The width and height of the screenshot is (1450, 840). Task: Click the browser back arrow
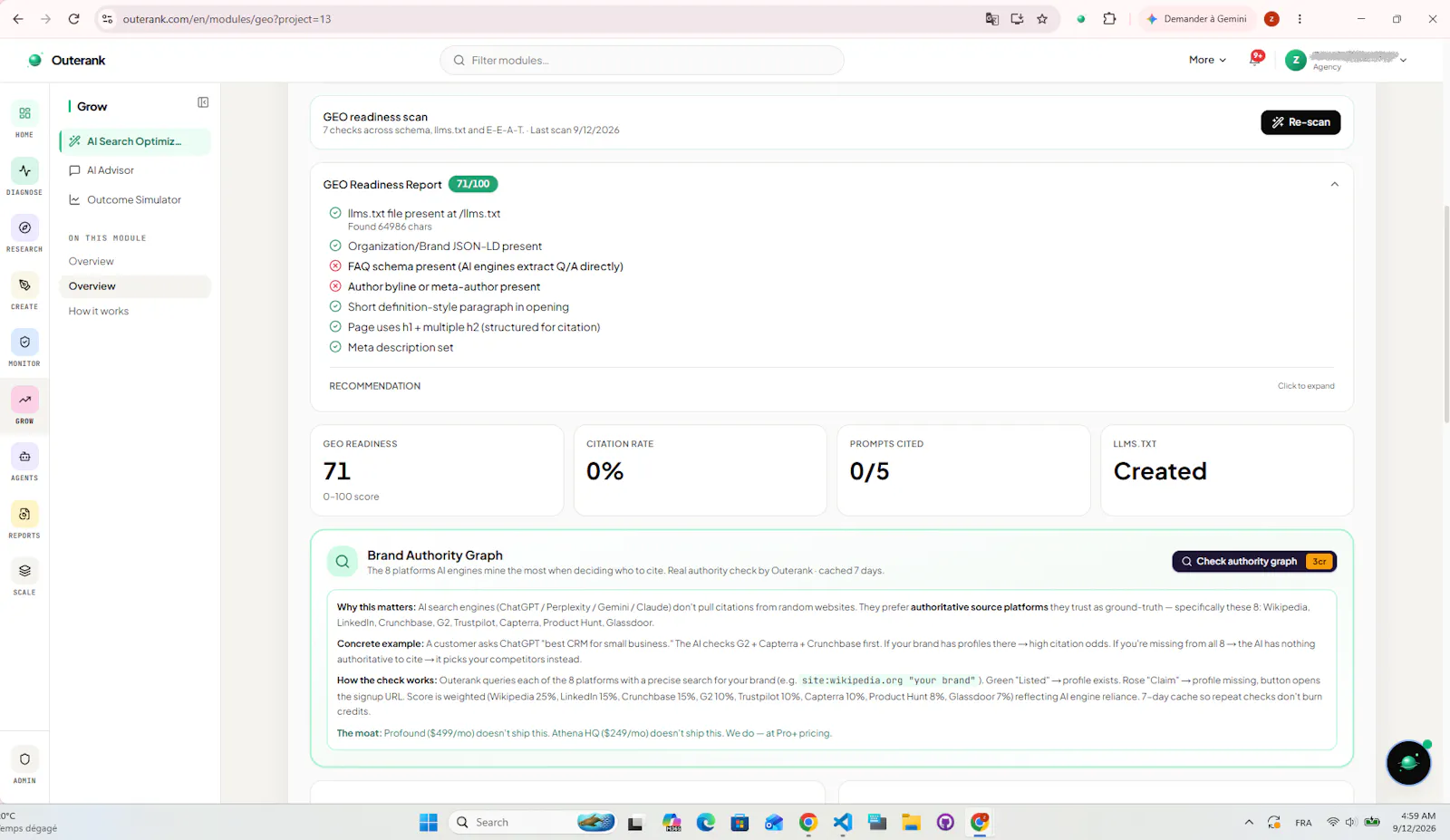pyautogui.click(x=18, y=19)
